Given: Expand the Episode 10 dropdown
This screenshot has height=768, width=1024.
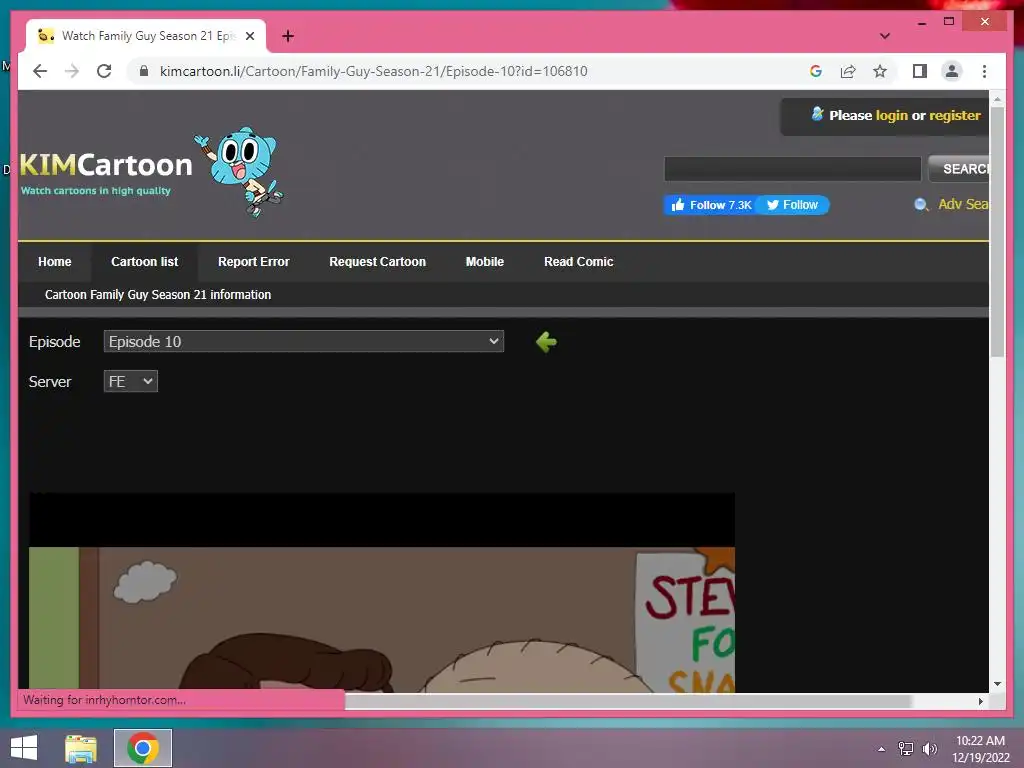Looking at the screenshot, I should (304, 342).
